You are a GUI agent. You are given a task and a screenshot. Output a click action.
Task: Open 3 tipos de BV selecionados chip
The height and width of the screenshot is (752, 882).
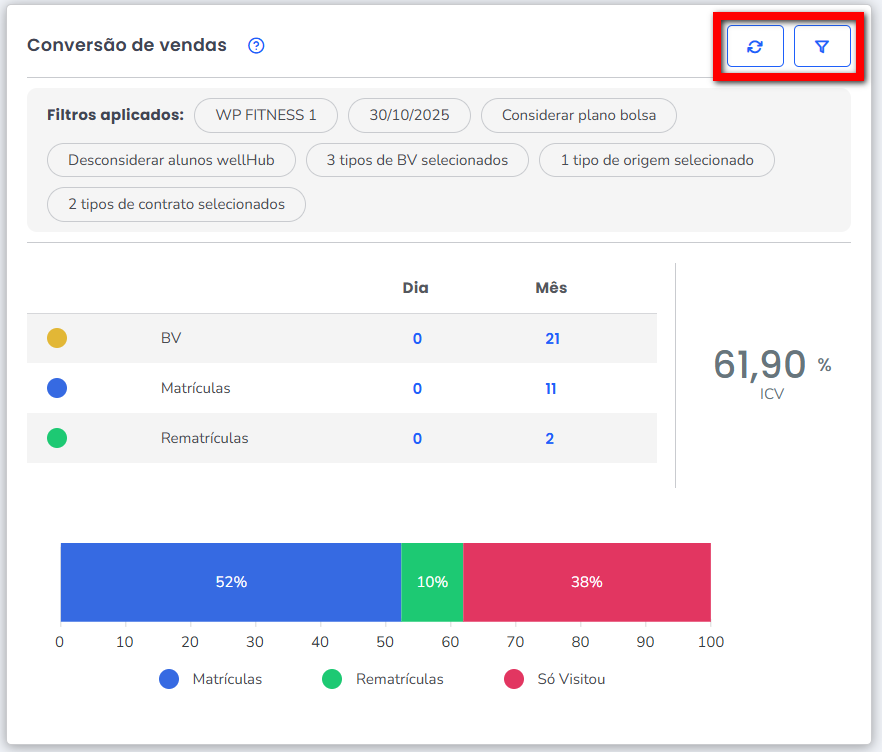[417, 160]
